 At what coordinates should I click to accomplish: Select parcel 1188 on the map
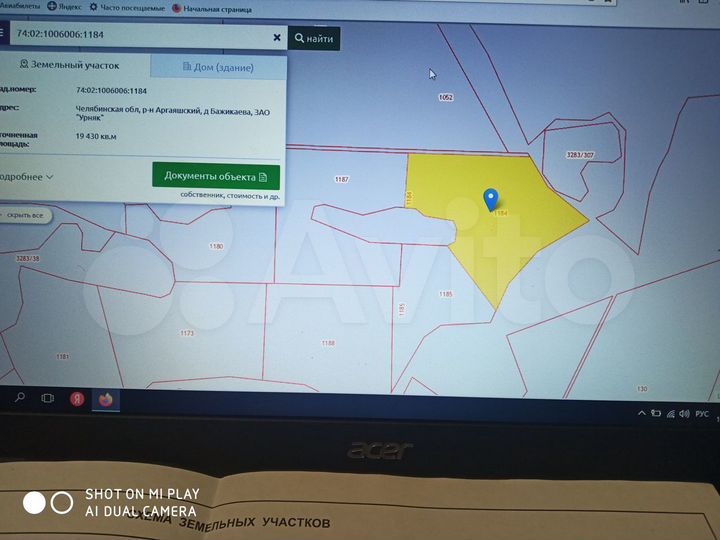point(328,343)
